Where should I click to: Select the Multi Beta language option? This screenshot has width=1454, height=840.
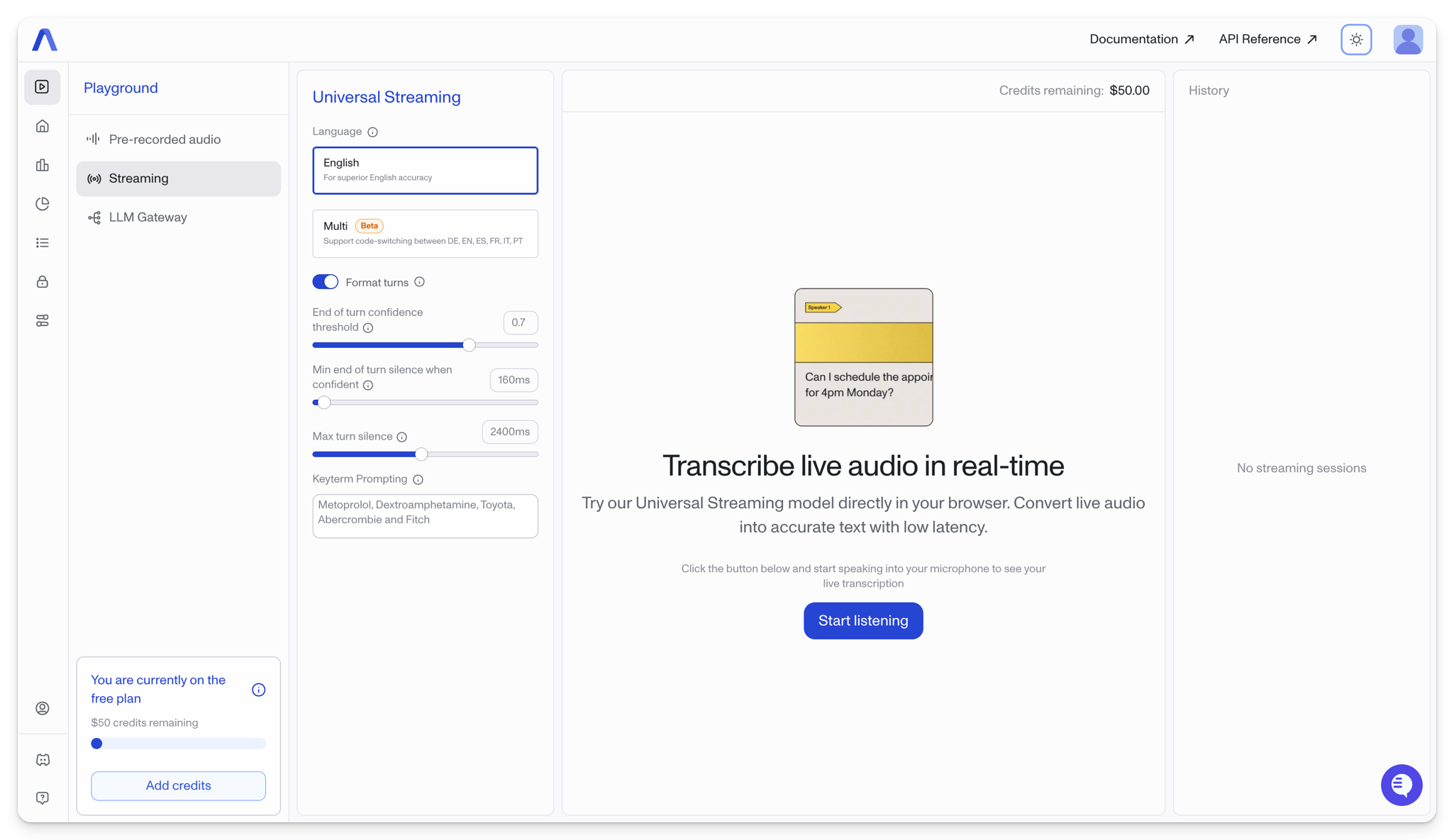425,233
